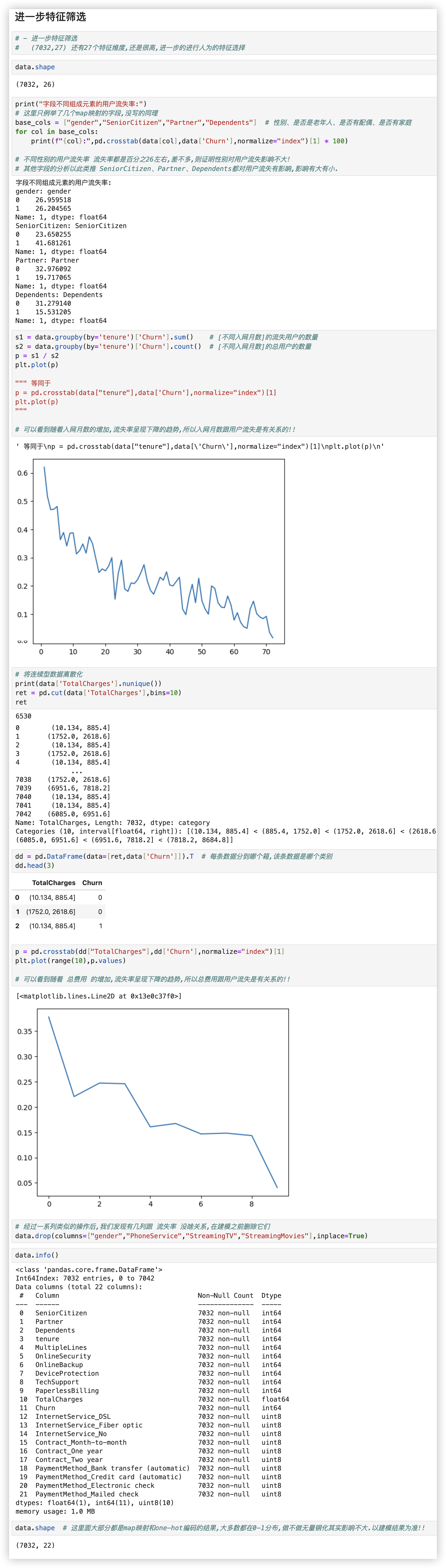The width and height of the screenshot is (446, 1568).
Task: Click the '进一步特征筛选' section heading
Action: [50, 17]
